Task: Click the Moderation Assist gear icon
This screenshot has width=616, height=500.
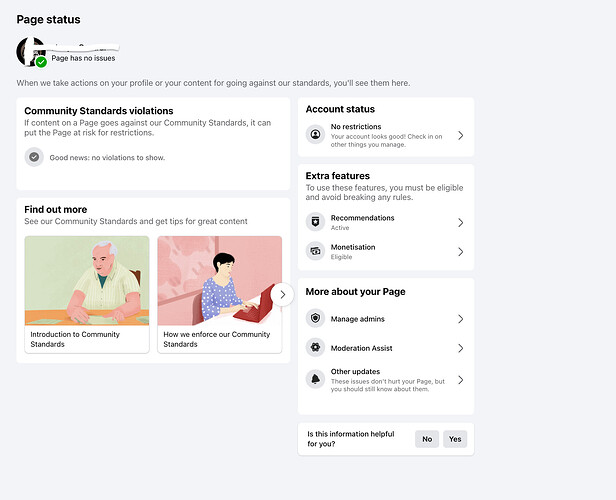Action: [316, 348]
